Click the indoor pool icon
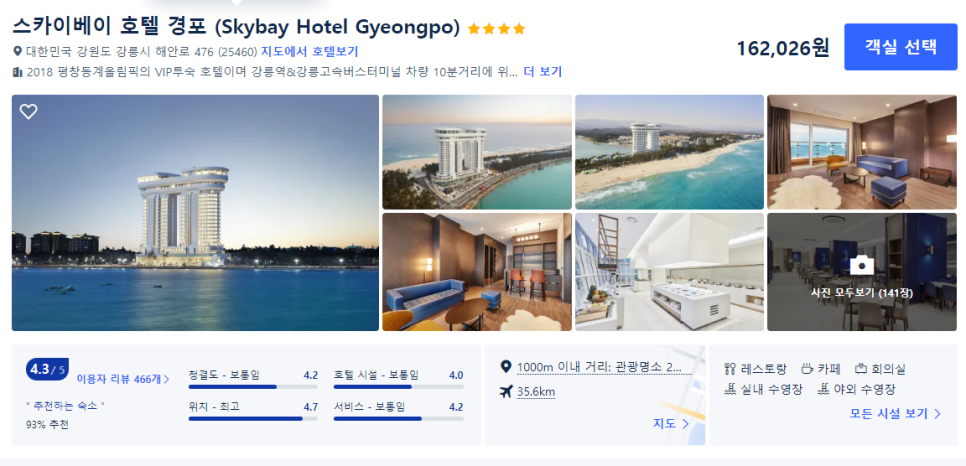 click(x=731, y=390)
